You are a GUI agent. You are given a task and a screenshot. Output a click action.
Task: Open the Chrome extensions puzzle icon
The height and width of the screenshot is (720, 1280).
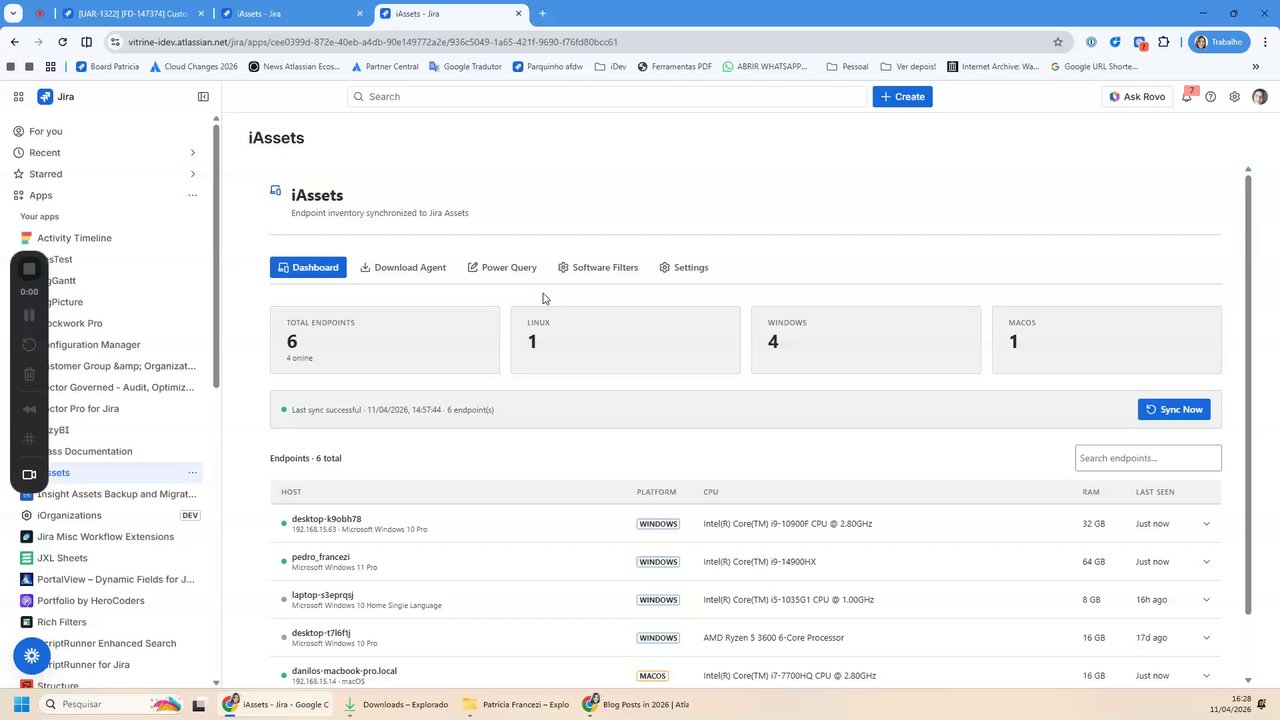(x=1164, y=42)
